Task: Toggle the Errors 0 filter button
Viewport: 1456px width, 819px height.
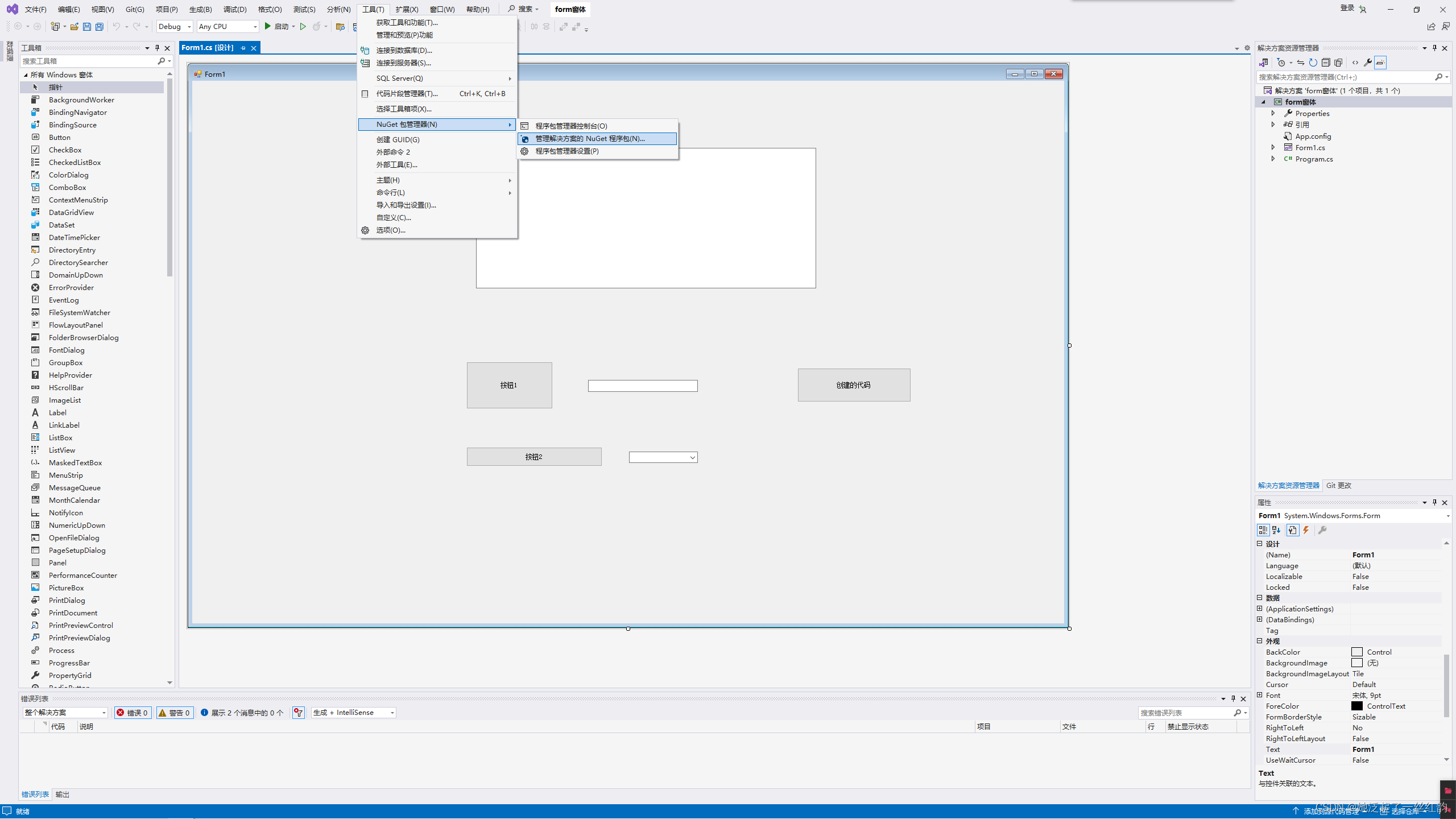Action: [133, 713]
